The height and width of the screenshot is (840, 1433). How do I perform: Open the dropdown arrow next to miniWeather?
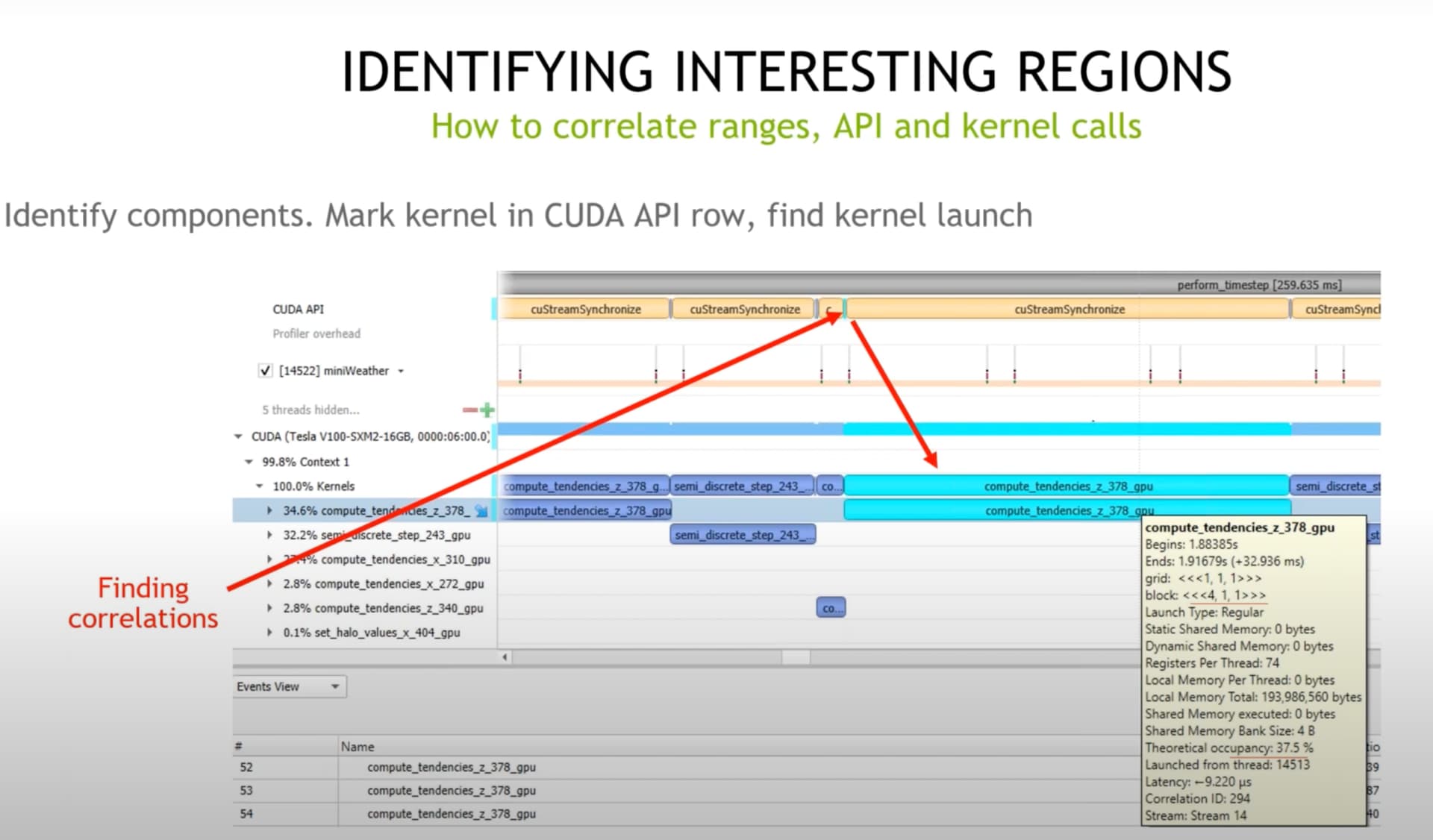coord(402,370)
